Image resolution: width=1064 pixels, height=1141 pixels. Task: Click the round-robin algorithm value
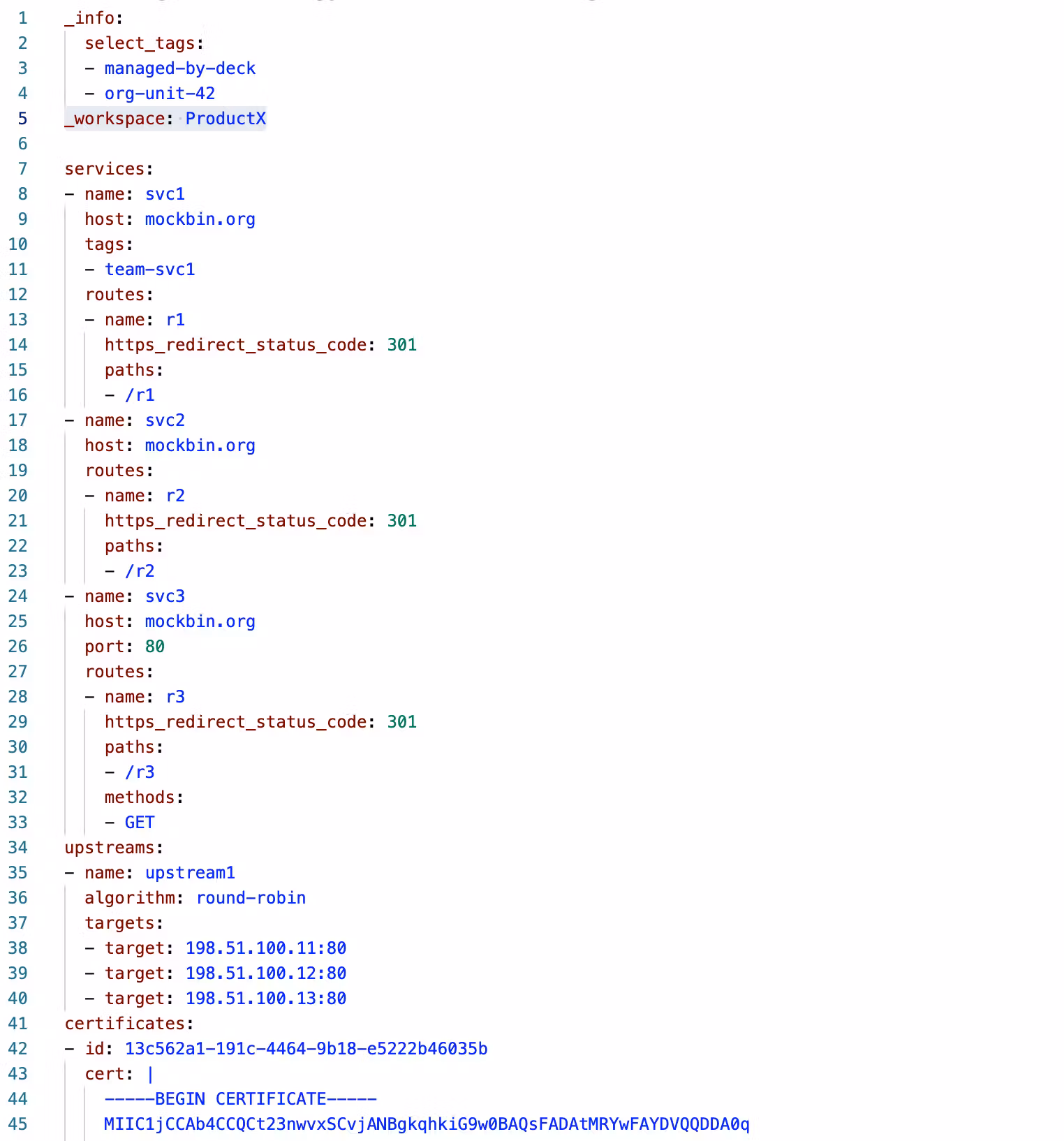tap(251, 898)
